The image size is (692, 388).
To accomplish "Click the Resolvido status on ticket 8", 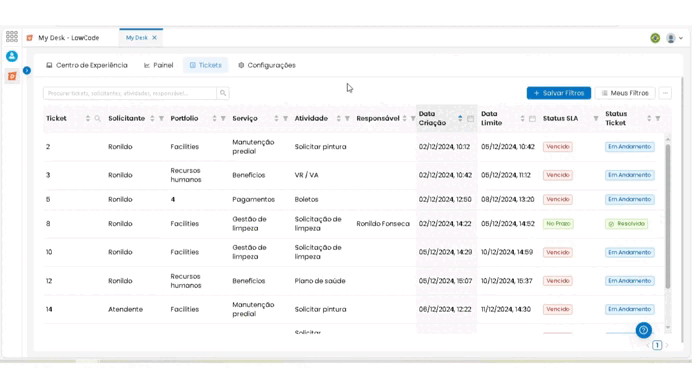I will coord(626,224).
